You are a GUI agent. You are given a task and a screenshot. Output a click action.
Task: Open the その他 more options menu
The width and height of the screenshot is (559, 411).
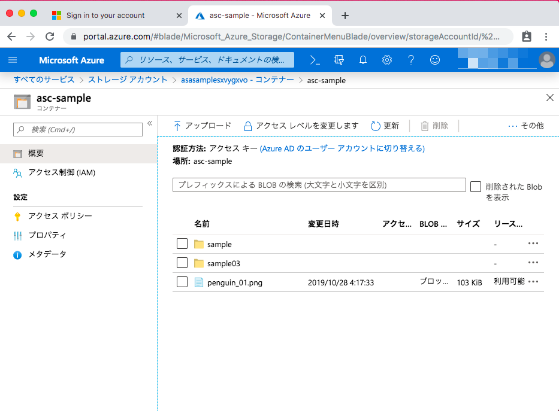tap(526, 125)
